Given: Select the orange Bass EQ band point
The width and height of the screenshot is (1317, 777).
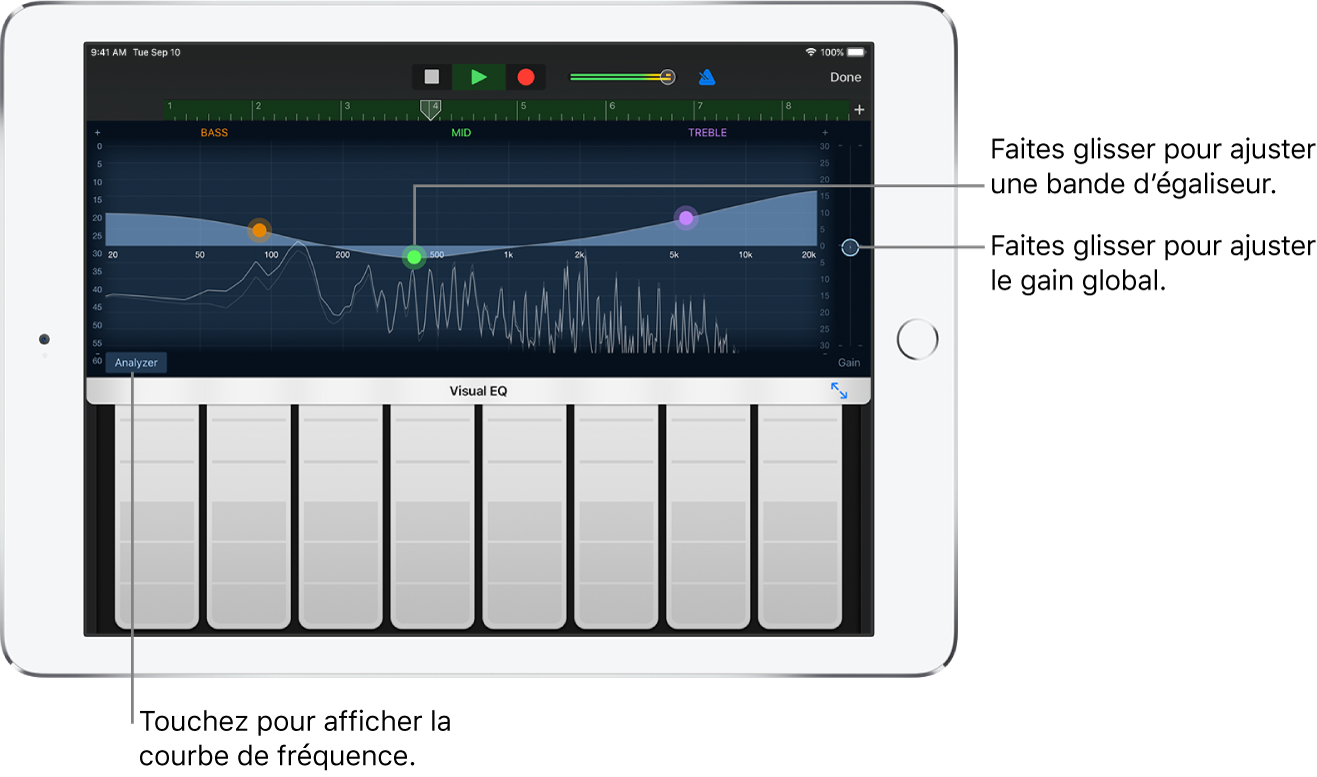Looking at the screenshot, I should pyautogui.click(x=259, y=230).
